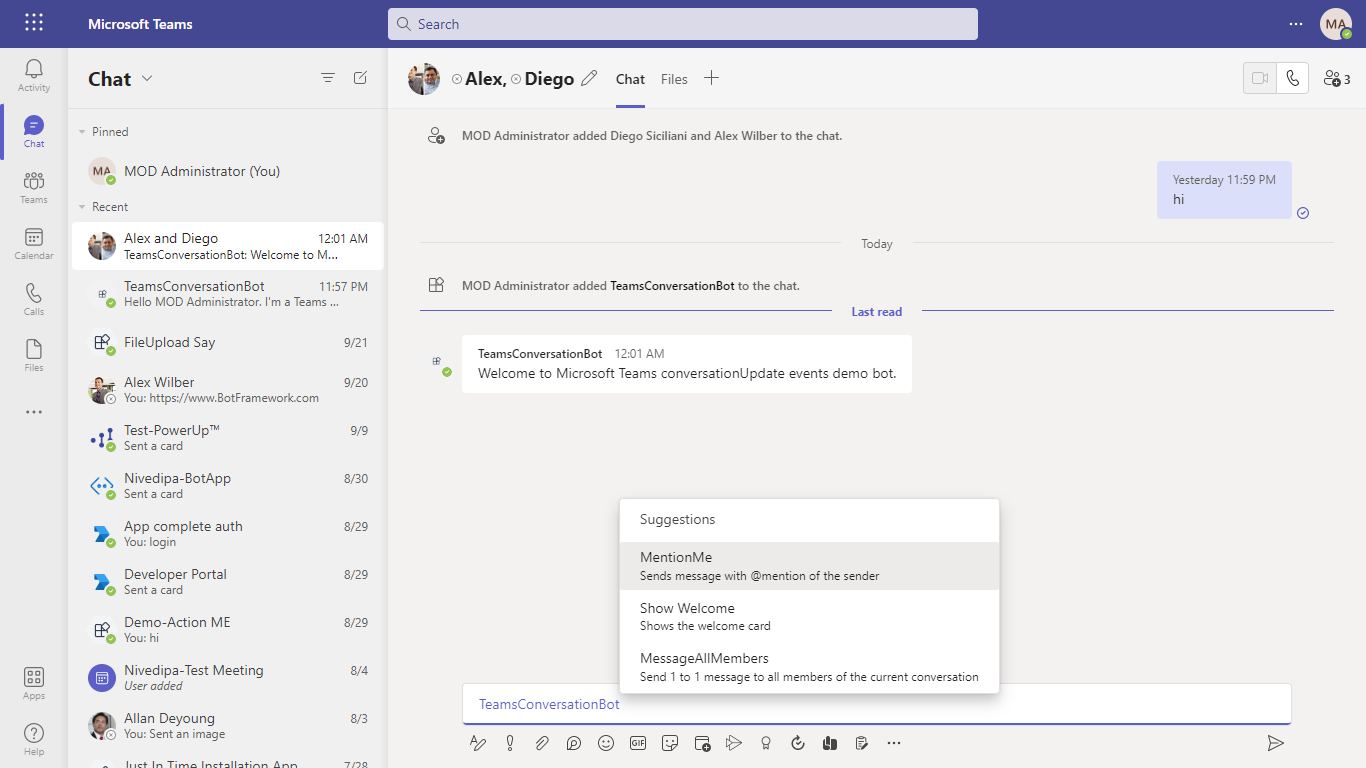Collapse the Pinned chats section
Viewport: 1366px width, 768px height.
pyautogui.click(x=82, y=132)
